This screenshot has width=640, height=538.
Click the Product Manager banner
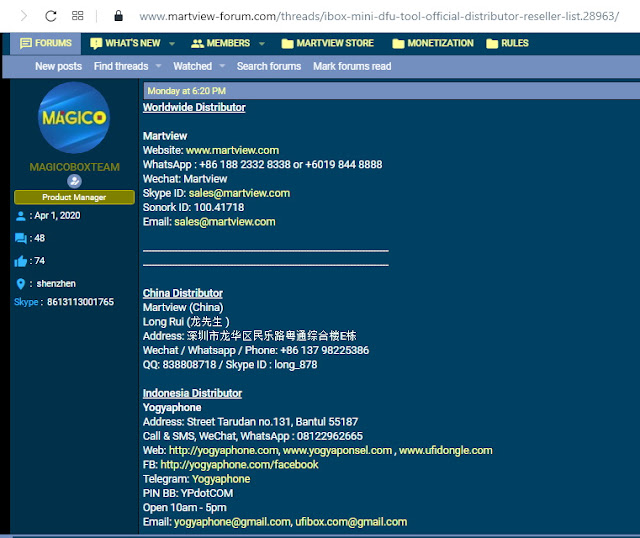(74, 197)
